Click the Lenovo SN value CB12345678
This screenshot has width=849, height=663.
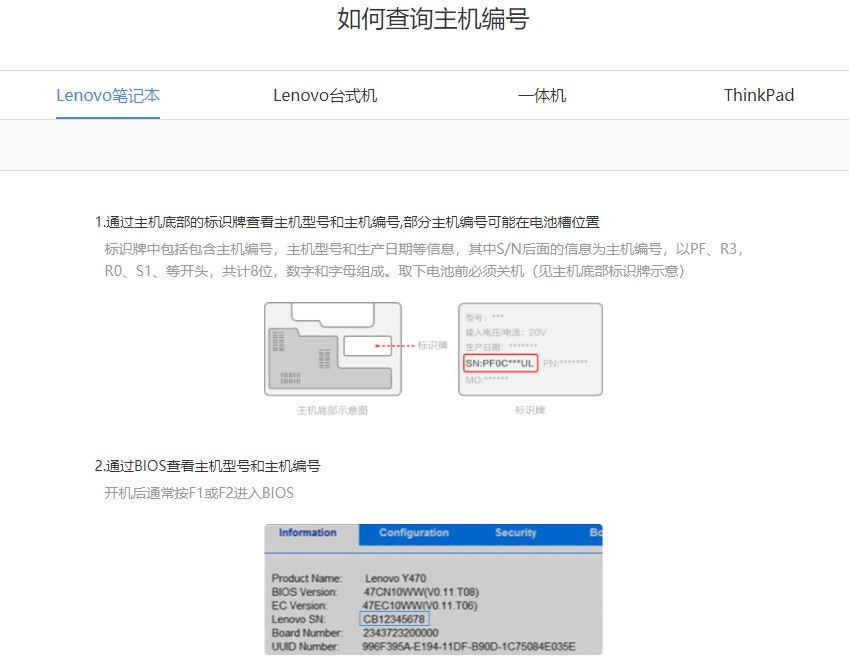(394, 619)
